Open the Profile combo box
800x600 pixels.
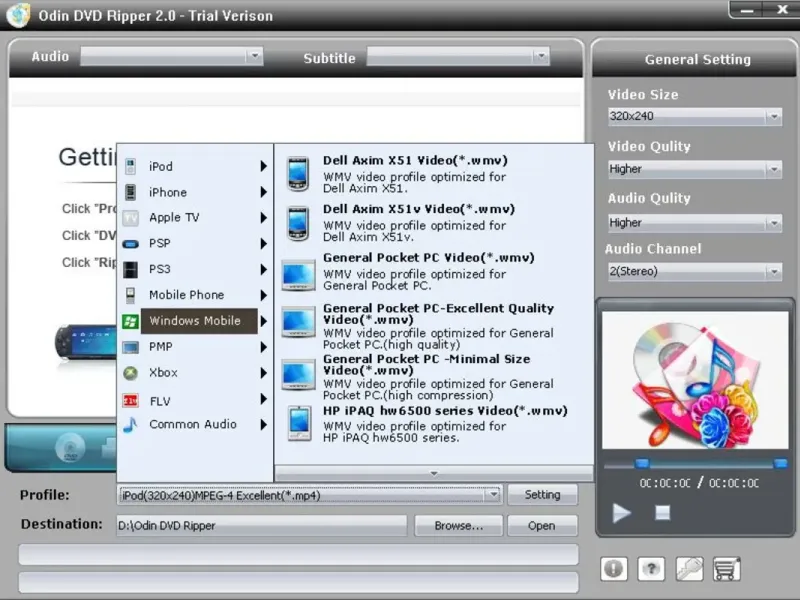click(309, 495)
